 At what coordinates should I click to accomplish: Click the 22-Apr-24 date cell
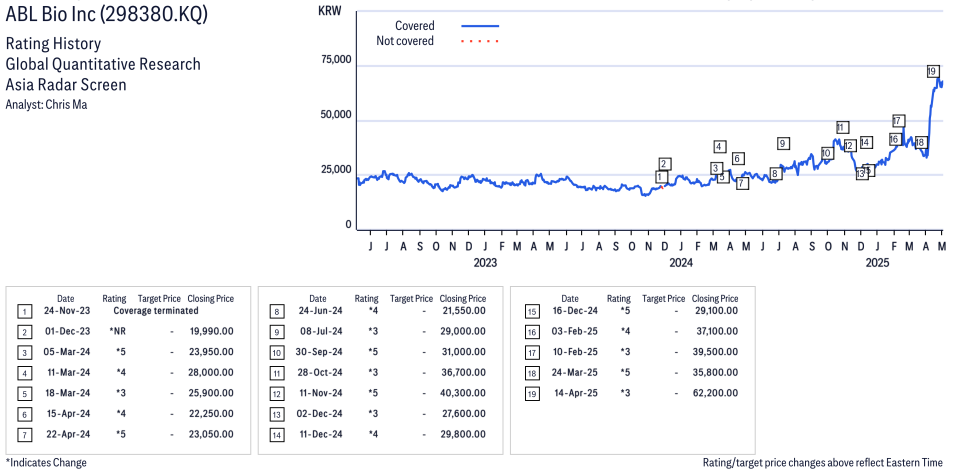(x=66, y=434)
